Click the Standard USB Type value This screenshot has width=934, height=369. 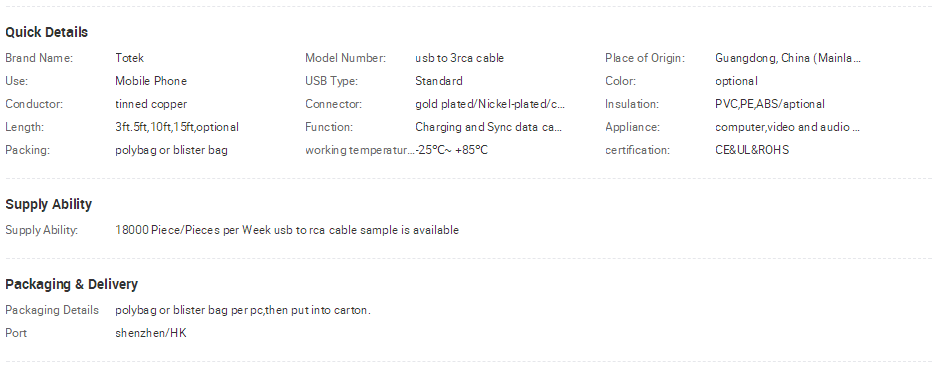tap(438, 81)
